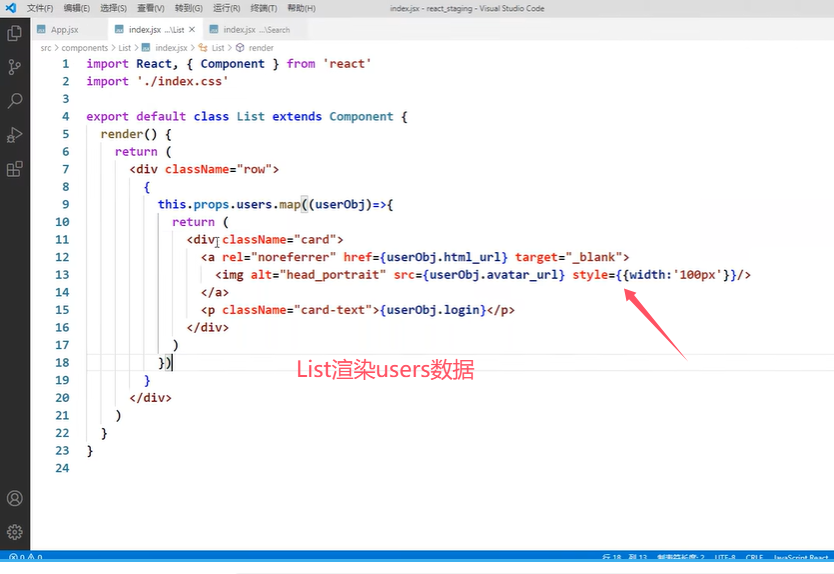The width and height of the screenshot is (834, 574).
Task: Click className="row" on line 7
Action: coord(218,169)
